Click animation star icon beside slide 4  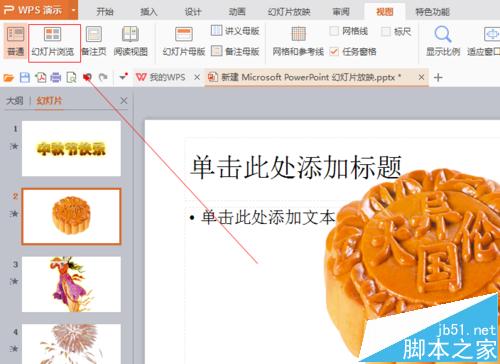14,349
